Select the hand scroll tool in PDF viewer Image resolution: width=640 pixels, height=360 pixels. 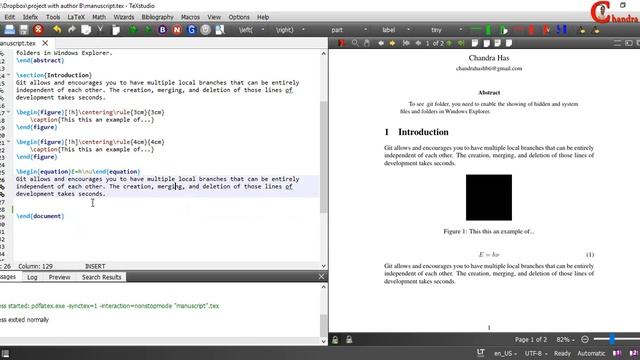coord(367,43)
